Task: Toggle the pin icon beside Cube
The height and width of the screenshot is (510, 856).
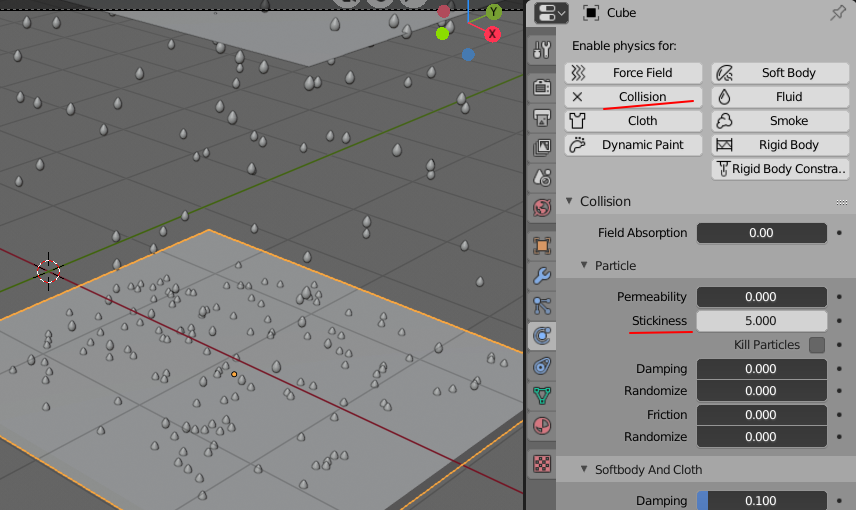Action: click(x=837, y=13)
